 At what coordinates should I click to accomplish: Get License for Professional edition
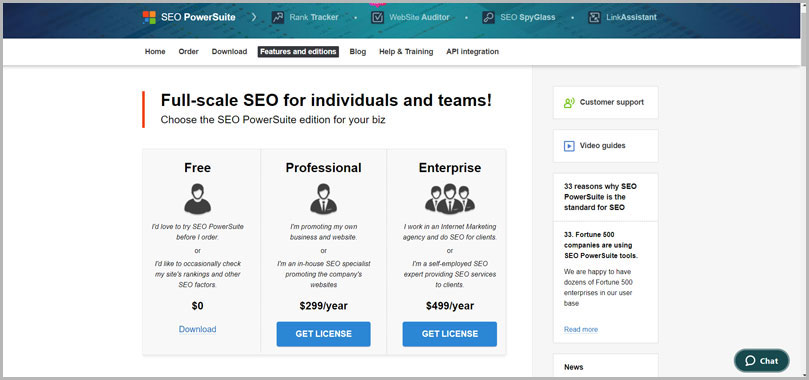point(323,334)
